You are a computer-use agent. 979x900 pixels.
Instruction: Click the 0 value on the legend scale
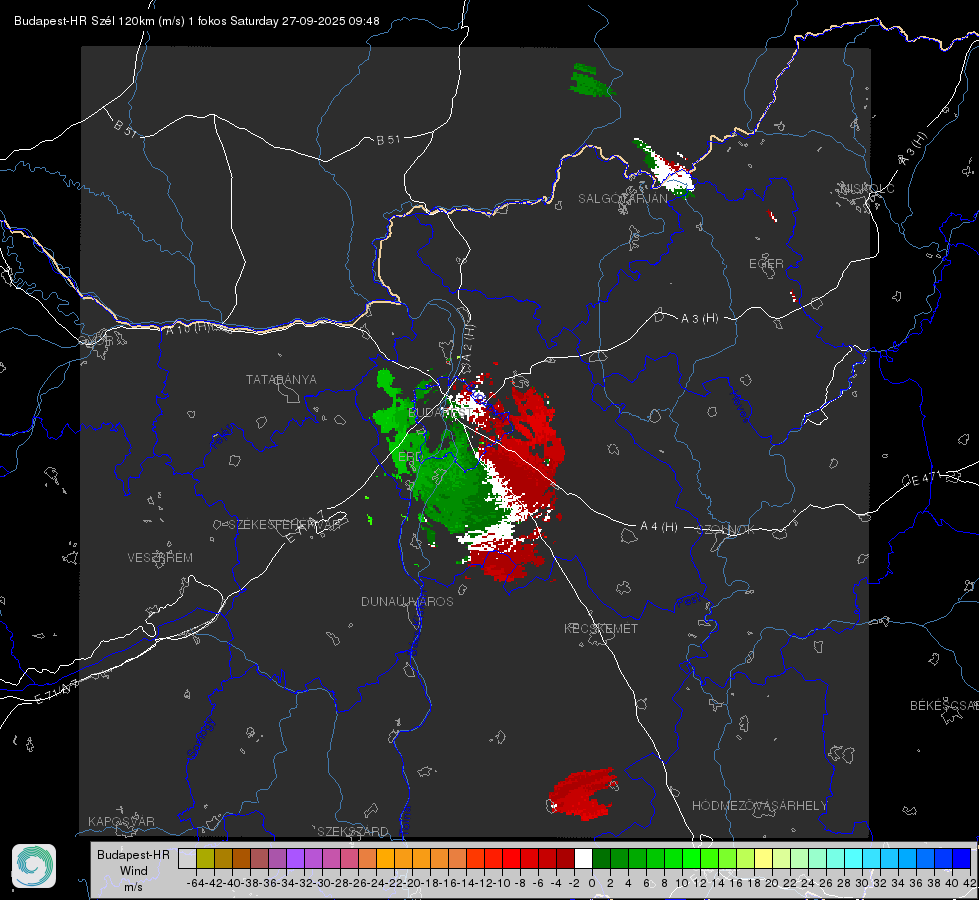click(x=592, y=883)
